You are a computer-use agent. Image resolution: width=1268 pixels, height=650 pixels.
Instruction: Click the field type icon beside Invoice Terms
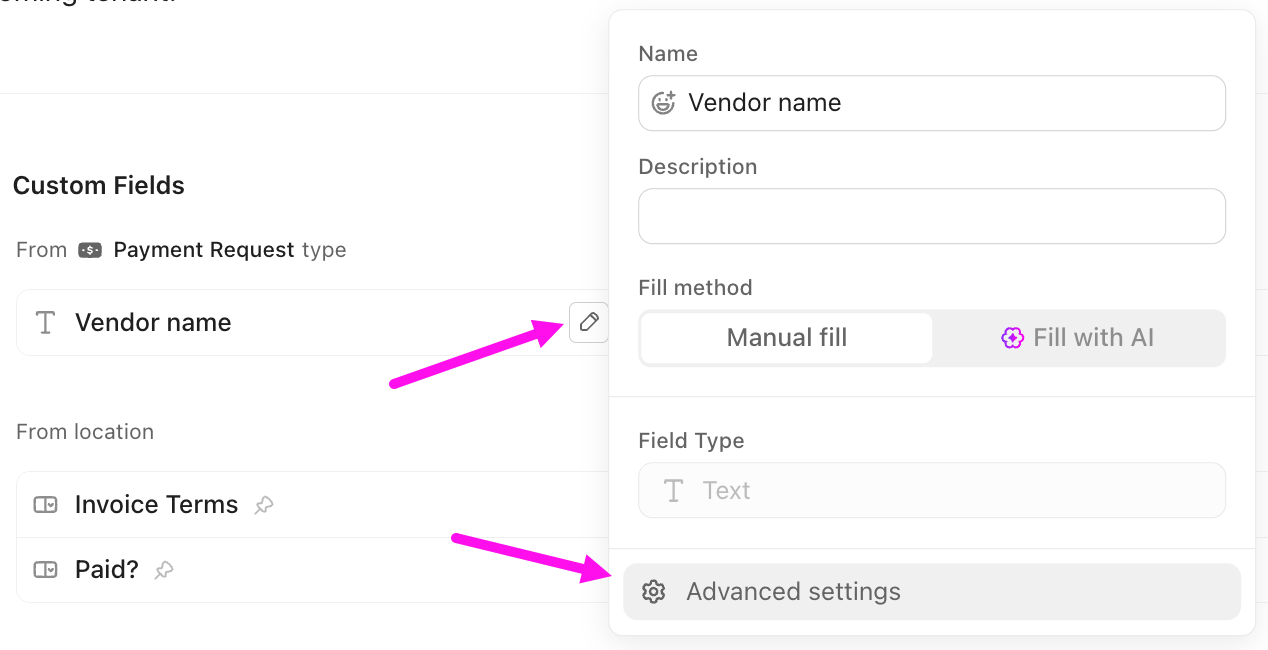45,504
